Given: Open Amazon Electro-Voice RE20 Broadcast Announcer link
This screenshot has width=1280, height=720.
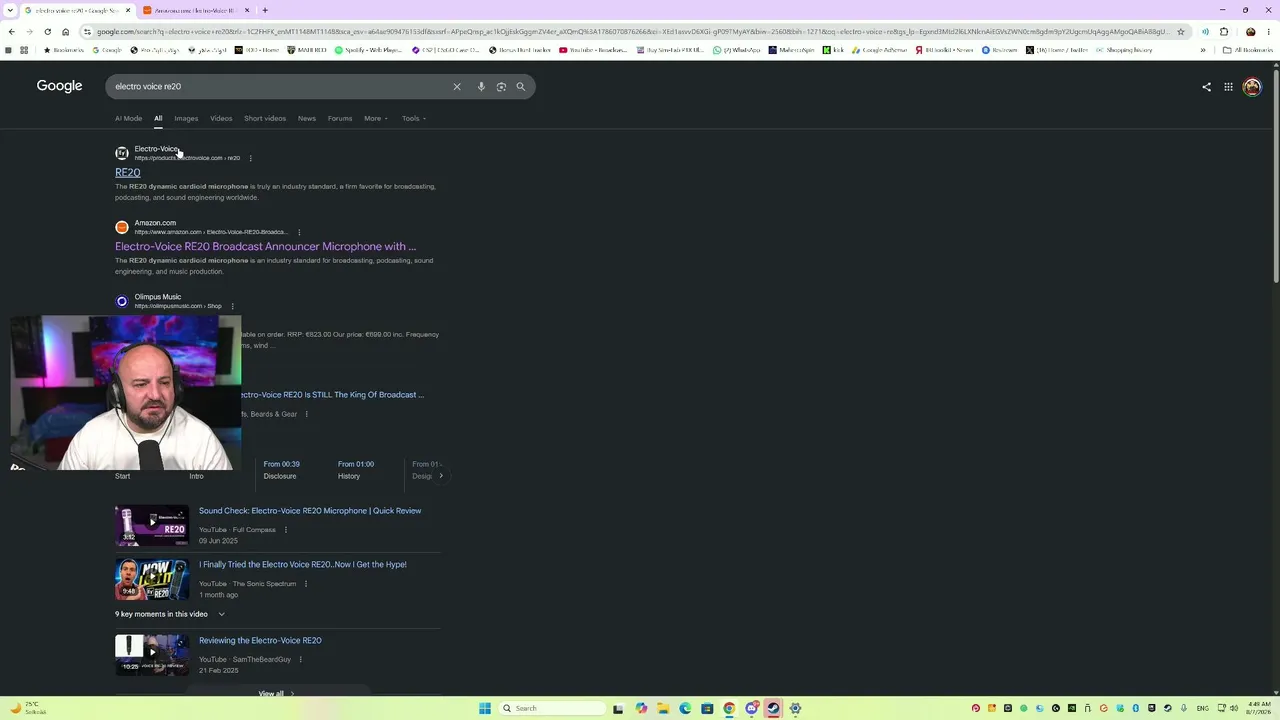Looking at the screenshot, I should click(x=265, y=247).
